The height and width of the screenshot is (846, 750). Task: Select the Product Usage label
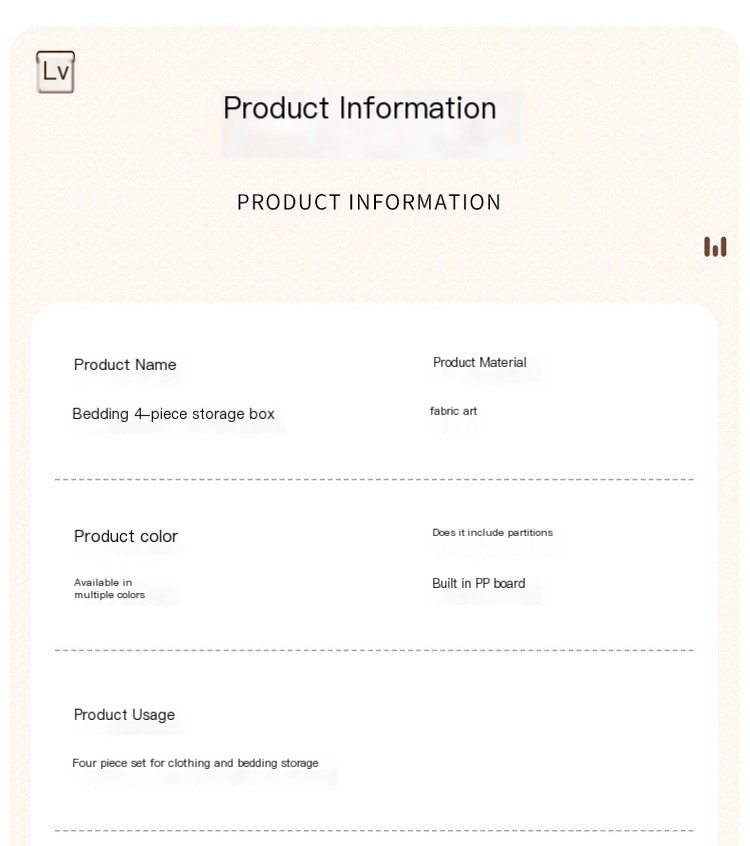click(125, 715)
